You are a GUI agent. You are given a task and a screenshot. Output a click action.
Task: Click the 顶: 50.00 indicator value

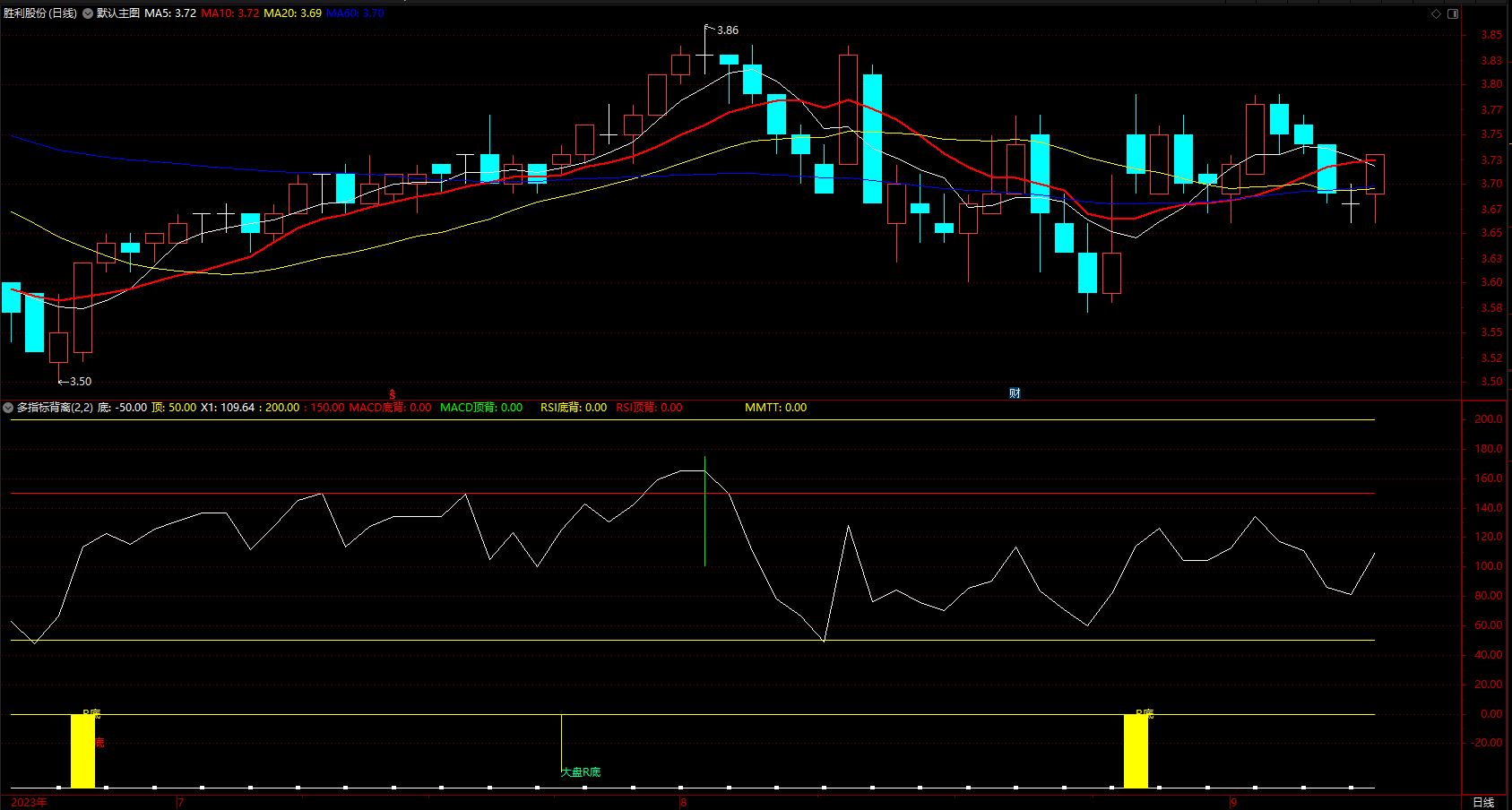174,408
